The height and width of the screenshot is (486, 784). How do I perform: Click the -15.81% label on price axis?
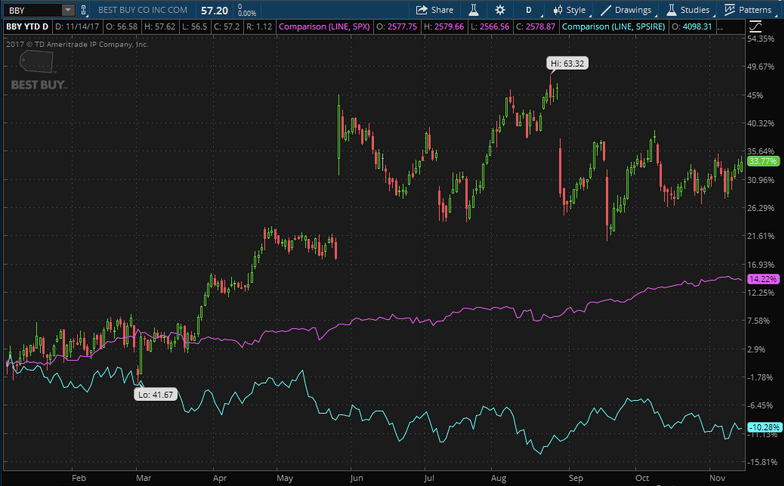click(763, 462)
